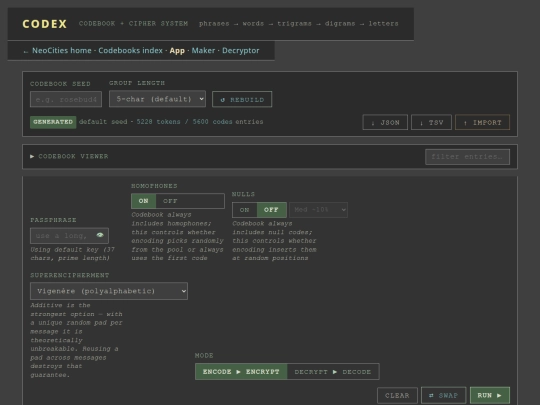Toggle passphrase visibility eye icon
Screen dimensions: 540x405
100,235
